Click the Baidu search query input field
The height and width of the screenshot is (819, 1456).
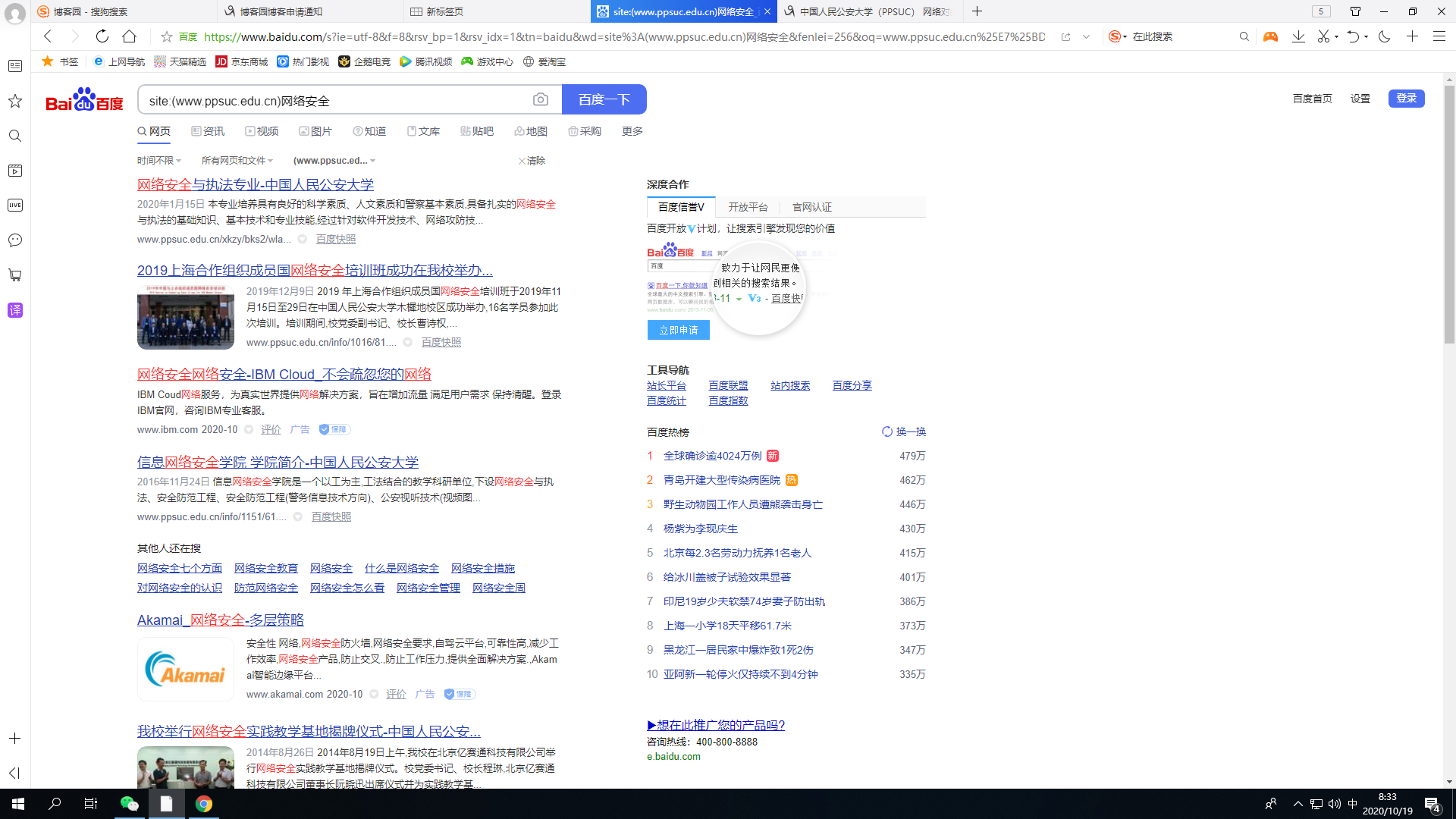point(334,100)
